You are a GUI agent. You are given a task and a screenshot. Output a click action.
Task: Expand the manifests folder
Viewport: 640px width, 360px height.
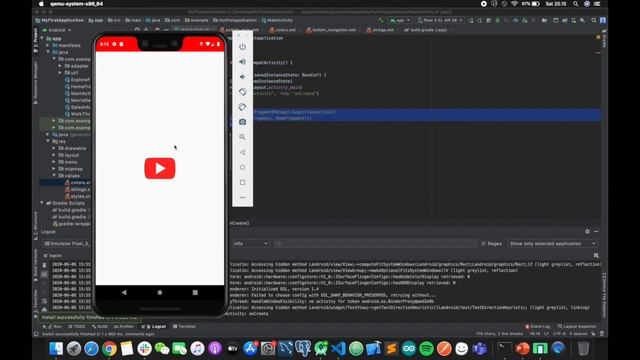48,45
